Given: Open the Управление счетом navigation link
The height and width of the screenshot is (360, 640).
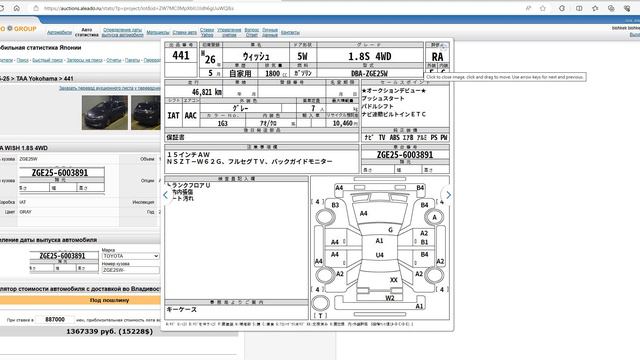Looking at the screenshot, I should pos(229,32).
